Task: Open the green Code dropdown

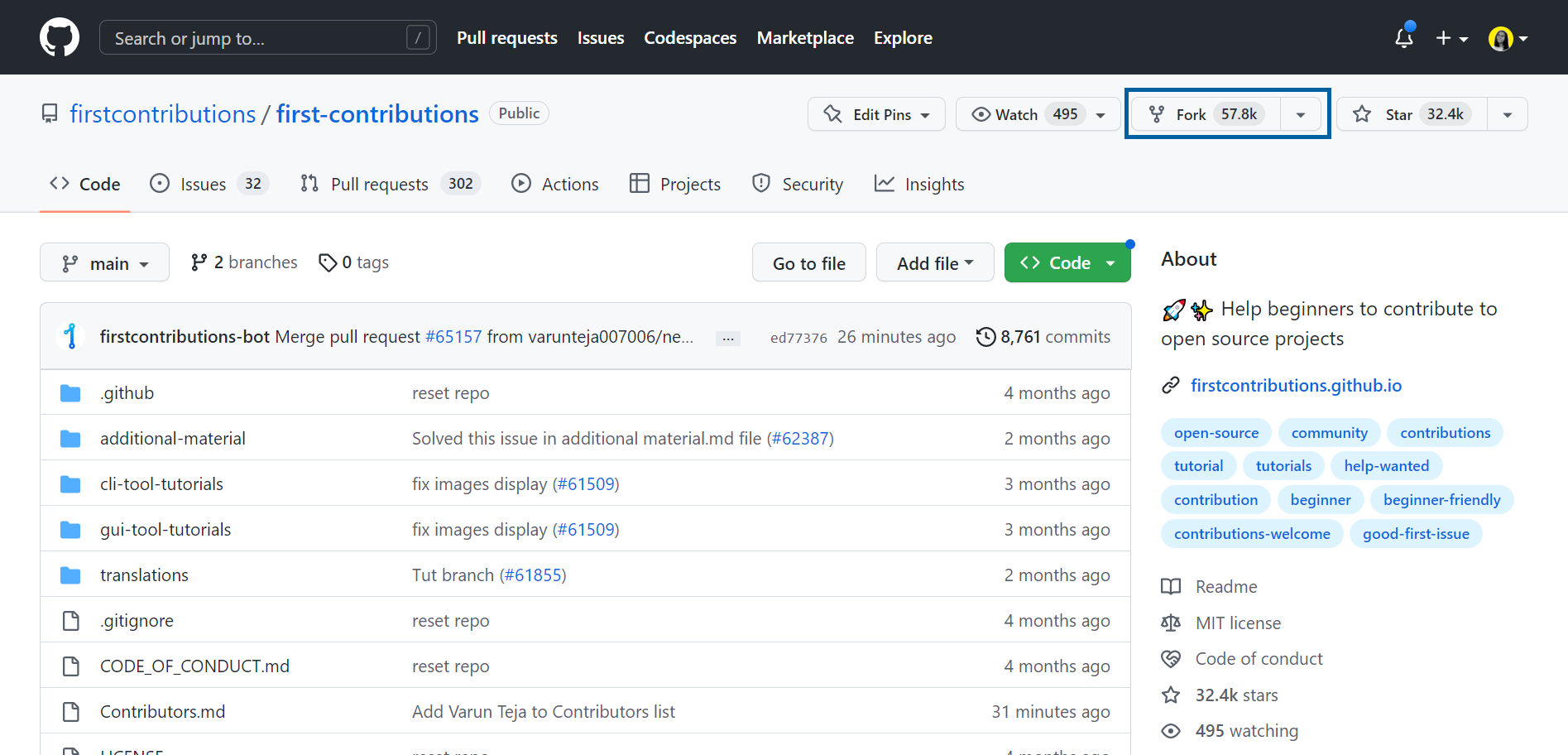Action: 1067,262
